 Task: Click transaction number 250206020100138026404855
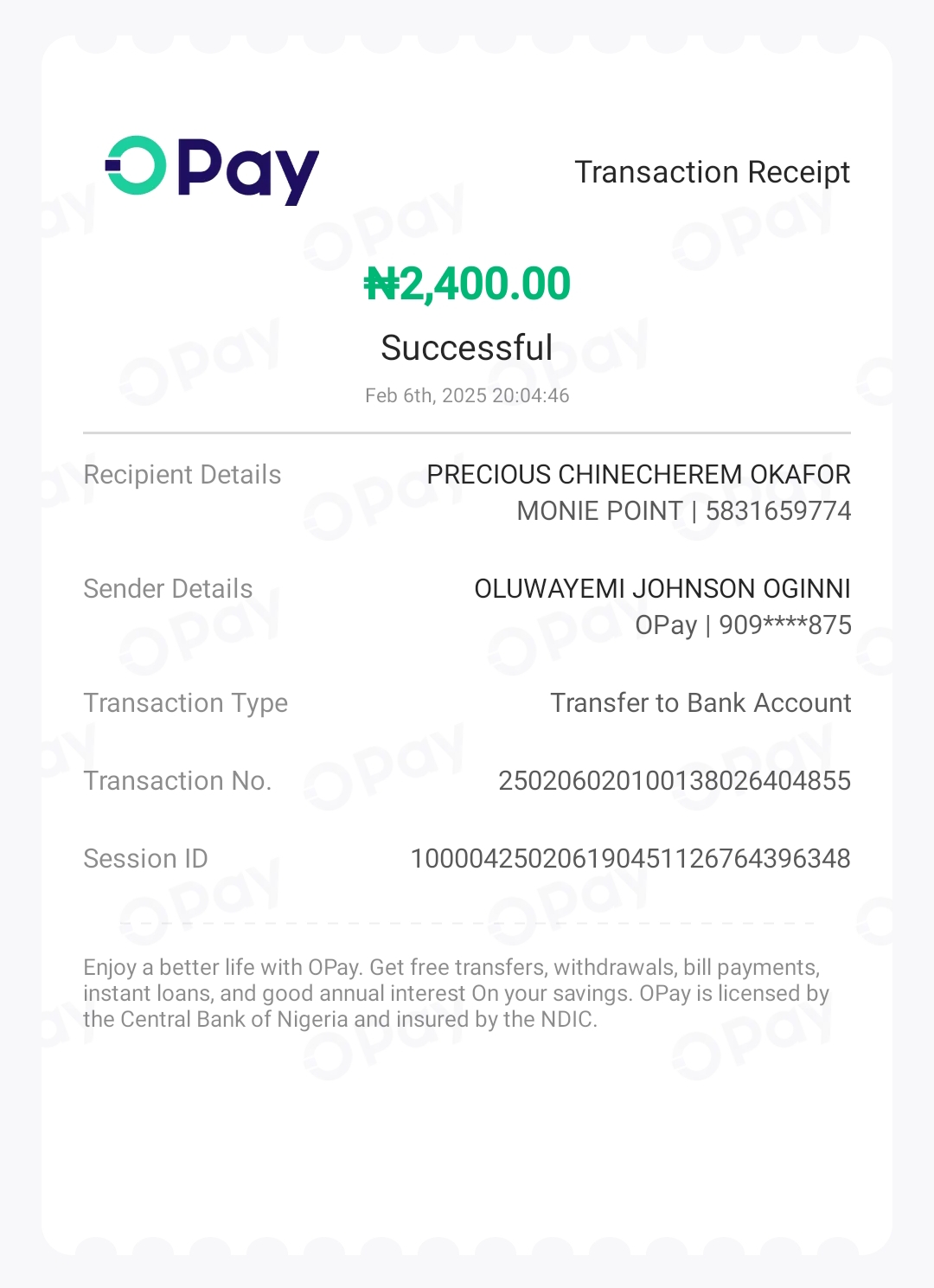coord(675,780)
